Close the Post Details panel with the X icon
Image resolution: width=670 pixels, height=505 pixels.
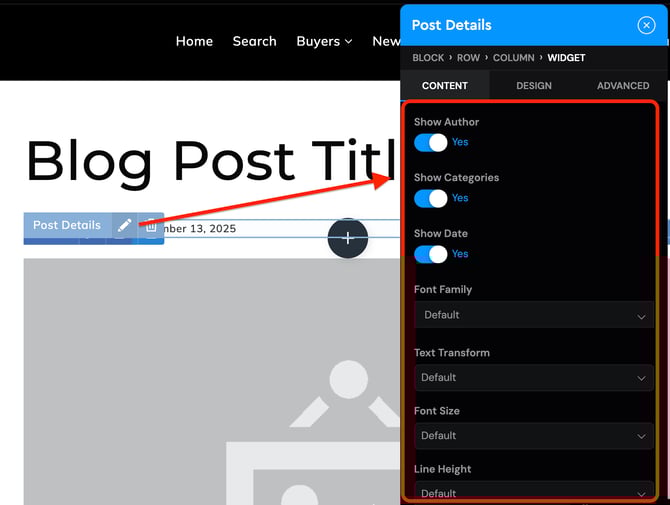(x=646, y=26)
